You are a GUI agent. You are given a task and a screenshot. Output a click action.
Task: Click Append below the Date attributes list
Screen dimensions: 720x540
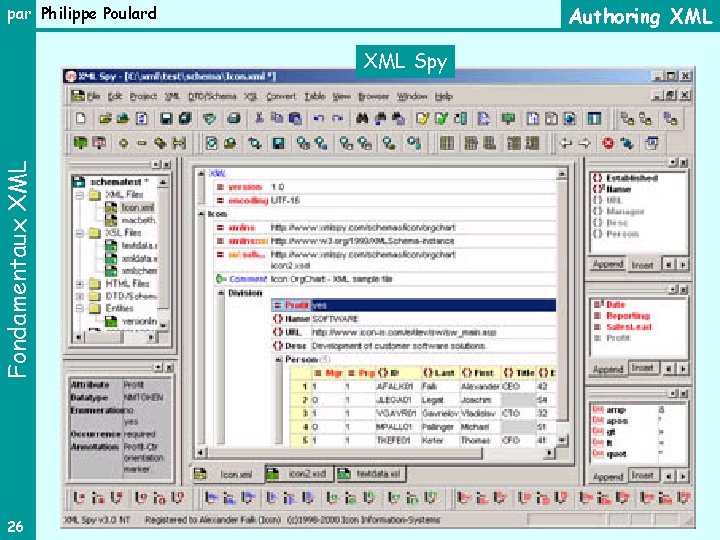point(608,369)
